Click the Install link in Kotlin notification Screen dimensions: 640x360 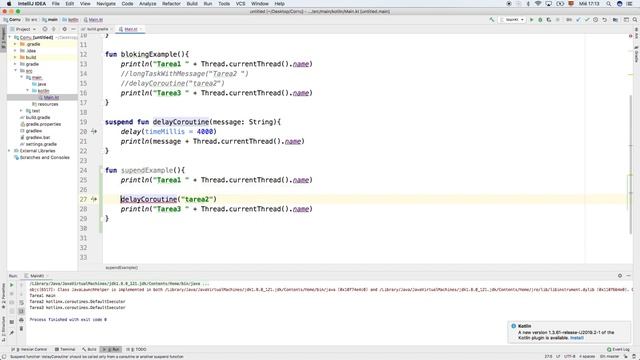click(577, 338)
